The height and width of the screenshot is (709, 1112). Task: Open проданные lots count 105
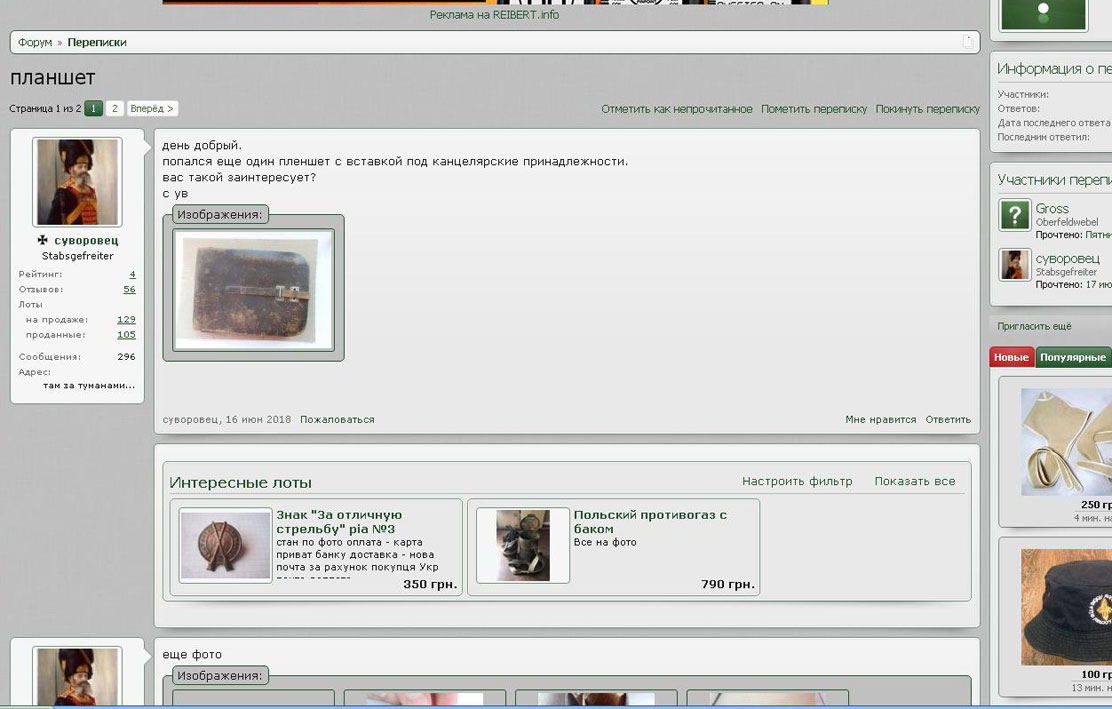(x=126, y=335)
